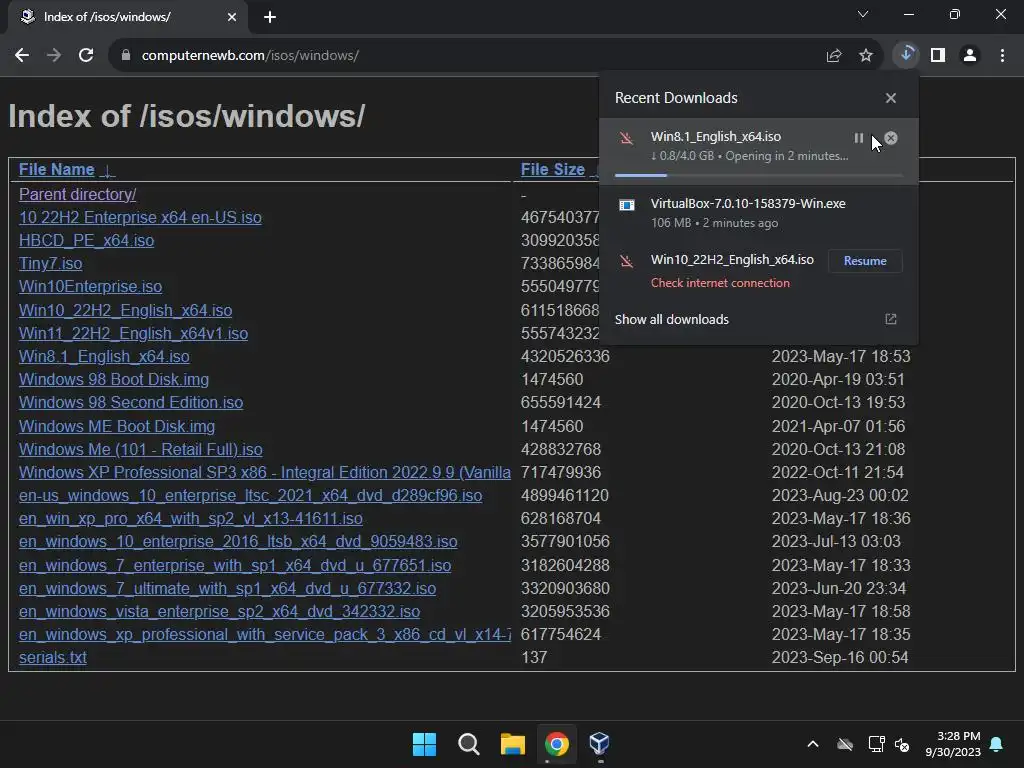The width and height of the screenshot is (1024, 768).
Task: Open VirtualBox from the taskbar
Action: [x=600, y=744]
